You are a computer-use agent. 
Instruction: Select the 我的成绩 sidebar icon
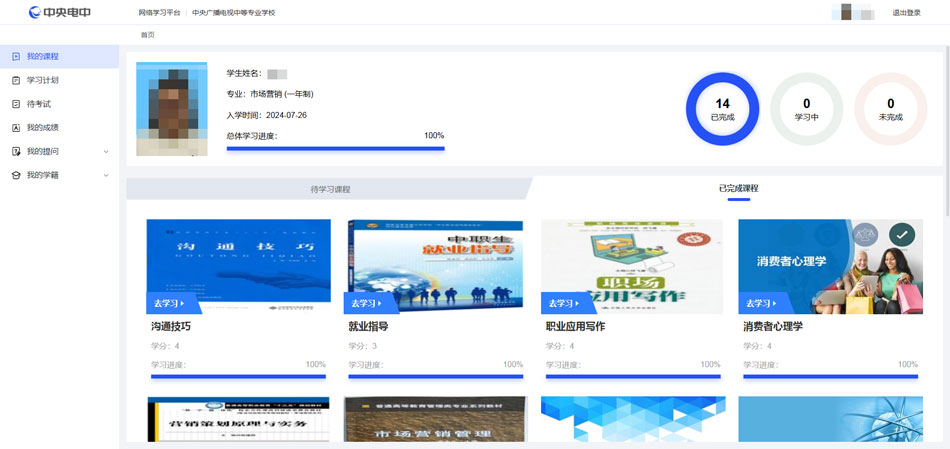(x=16, y=127)
